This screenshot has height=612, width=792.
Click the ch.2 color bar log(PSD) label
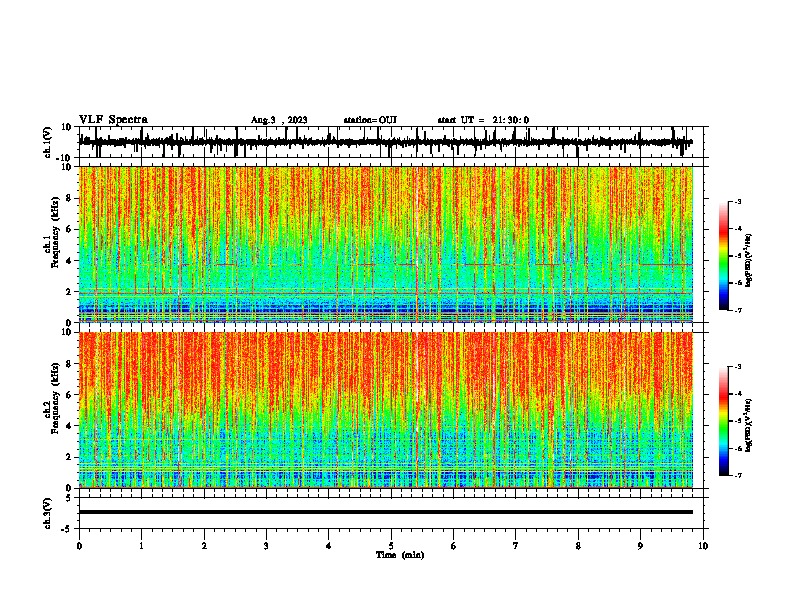[748, 425]
